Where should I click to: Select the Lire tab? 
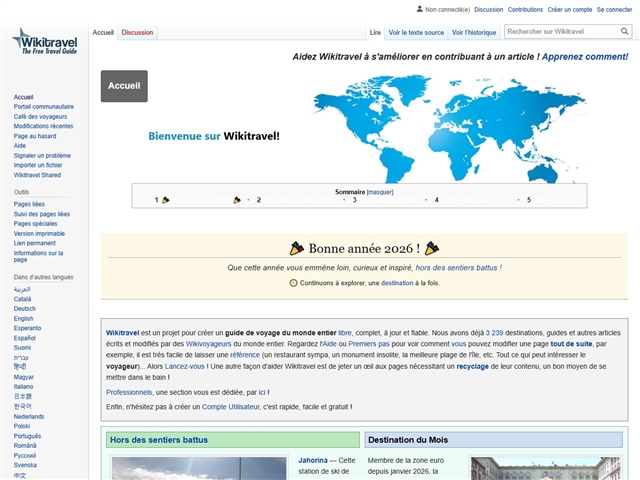[x=375, y=32]
